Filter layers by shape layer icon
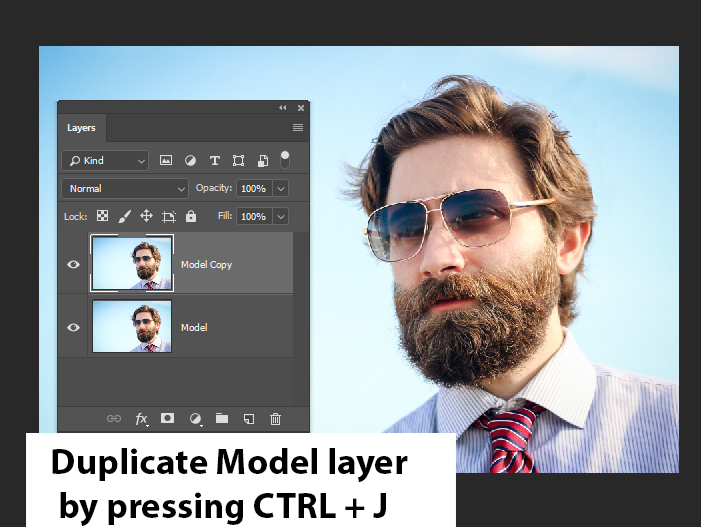The width and height of the screenshot is (701, 527). pos(238,160)
